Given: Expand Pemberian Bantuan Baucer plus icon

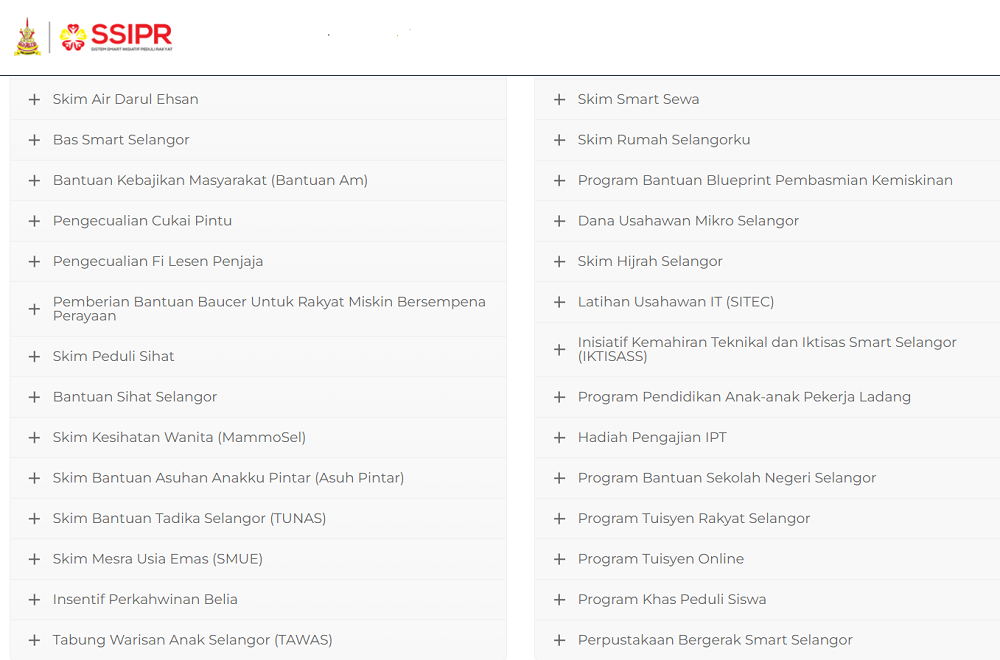Looking at the screenshot, I should coord(34,309).
